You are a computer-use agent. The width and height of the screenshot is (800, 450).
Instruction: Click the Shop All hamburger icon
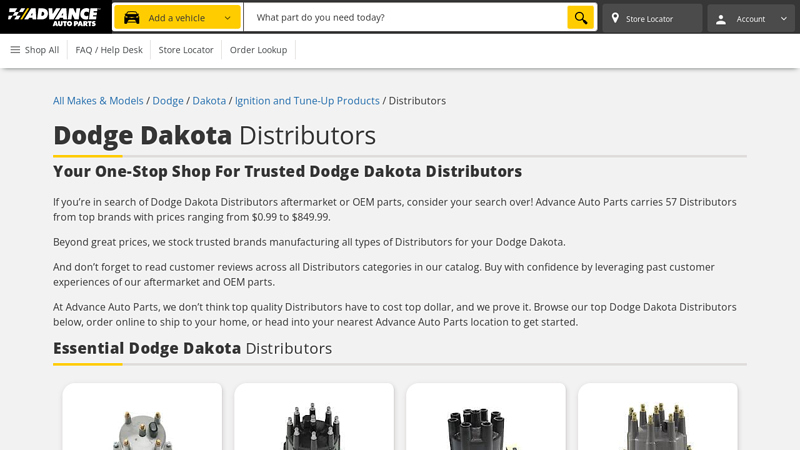click(15, 49)
